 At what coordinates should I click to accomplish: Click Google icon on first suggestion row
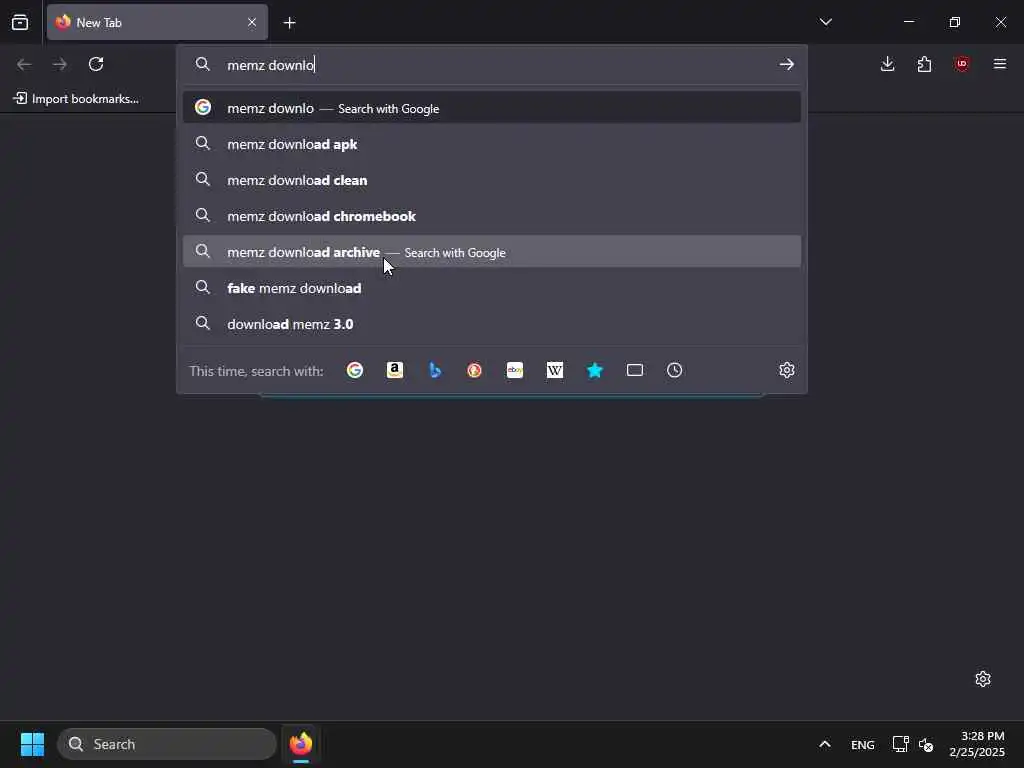point(203,107)
